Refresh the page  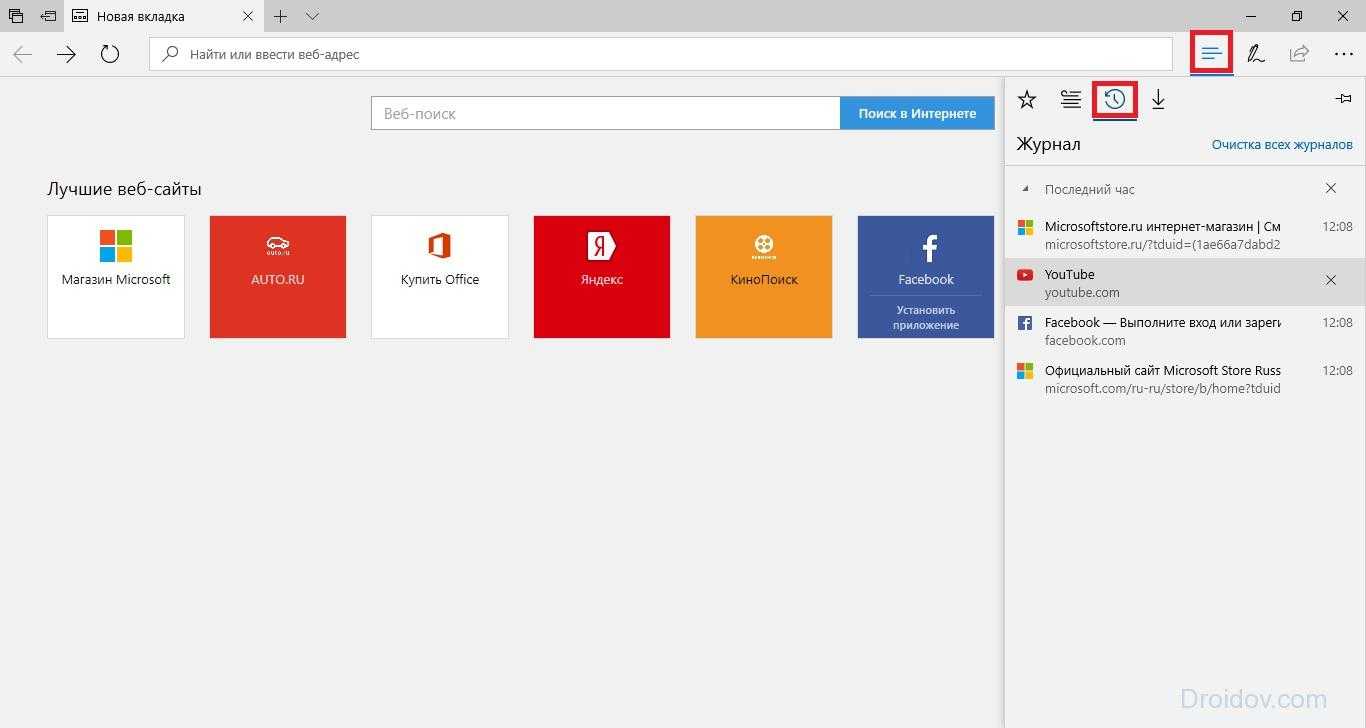click(x=110, y=54)
